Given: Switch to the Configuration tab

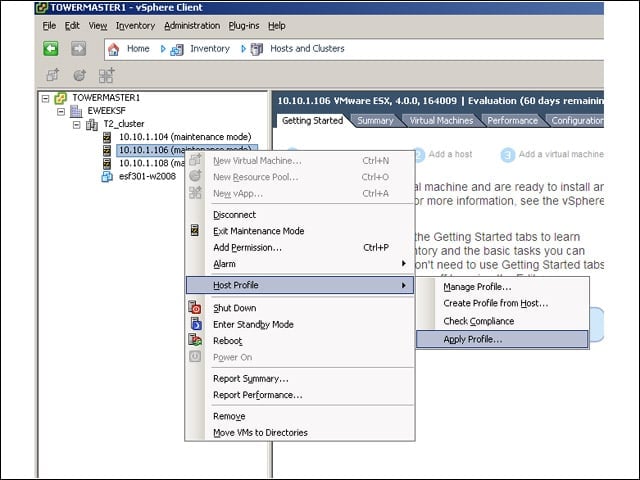Looking at the screenshot, I should point(576,121).
